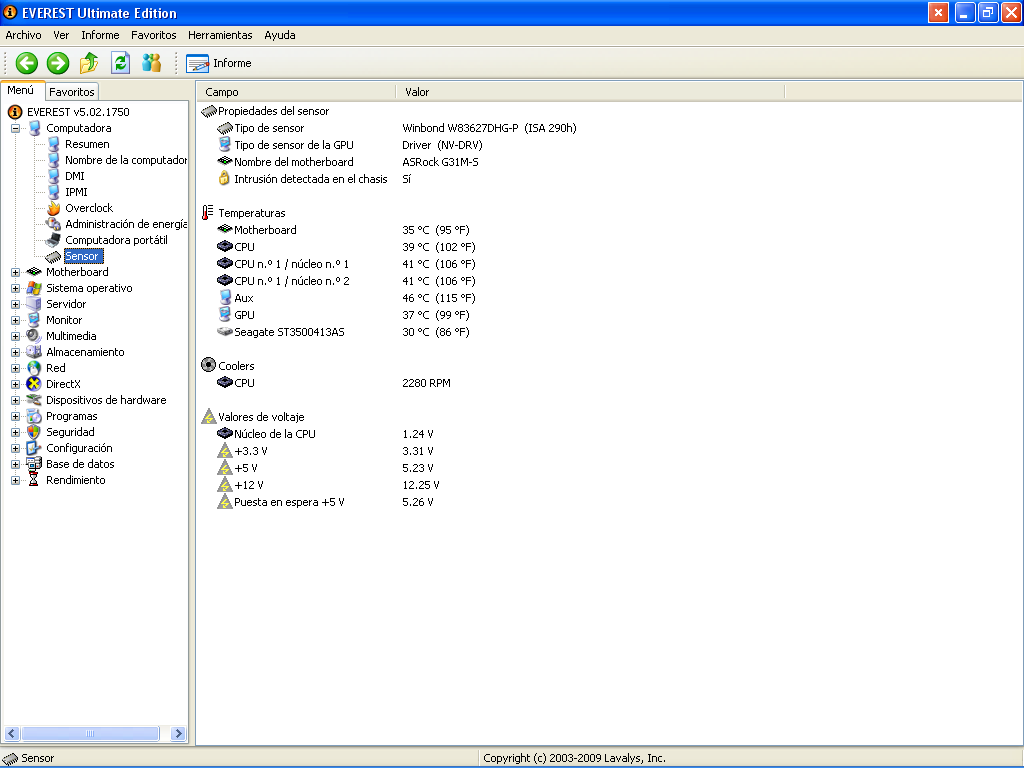Expand the Sistema operativo node
Screen dimensions: 1024x768
[x=16, y=288]
